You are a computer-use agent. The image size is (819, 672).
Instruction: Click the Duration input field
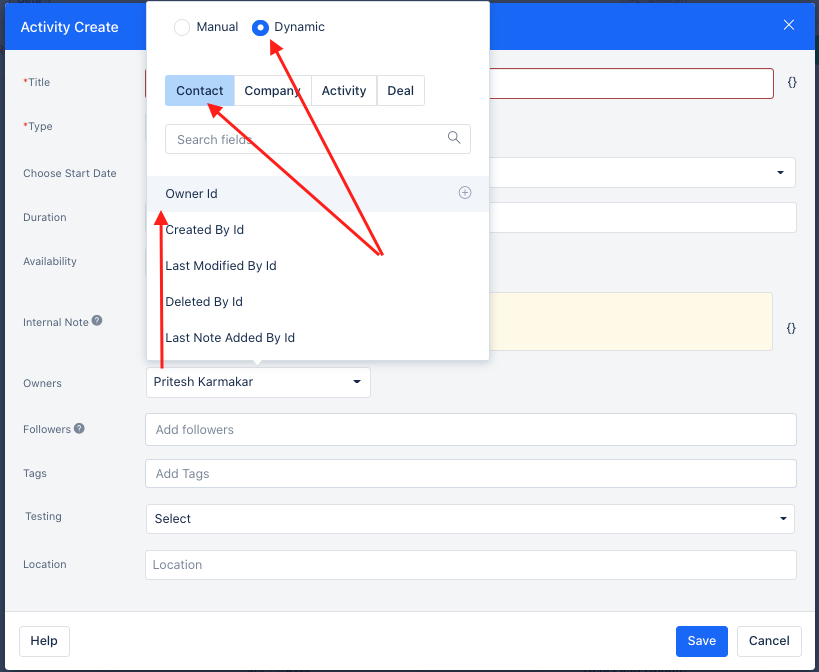[x=642, y=217]
